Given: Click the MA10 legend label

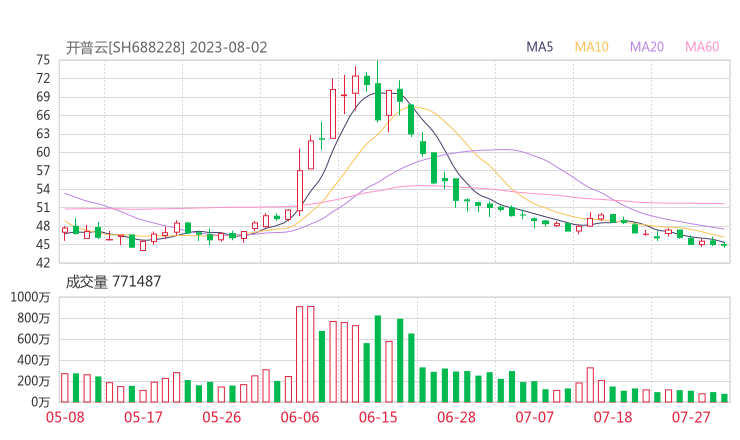Looking at the screenshot, I should tap(591, 47).
